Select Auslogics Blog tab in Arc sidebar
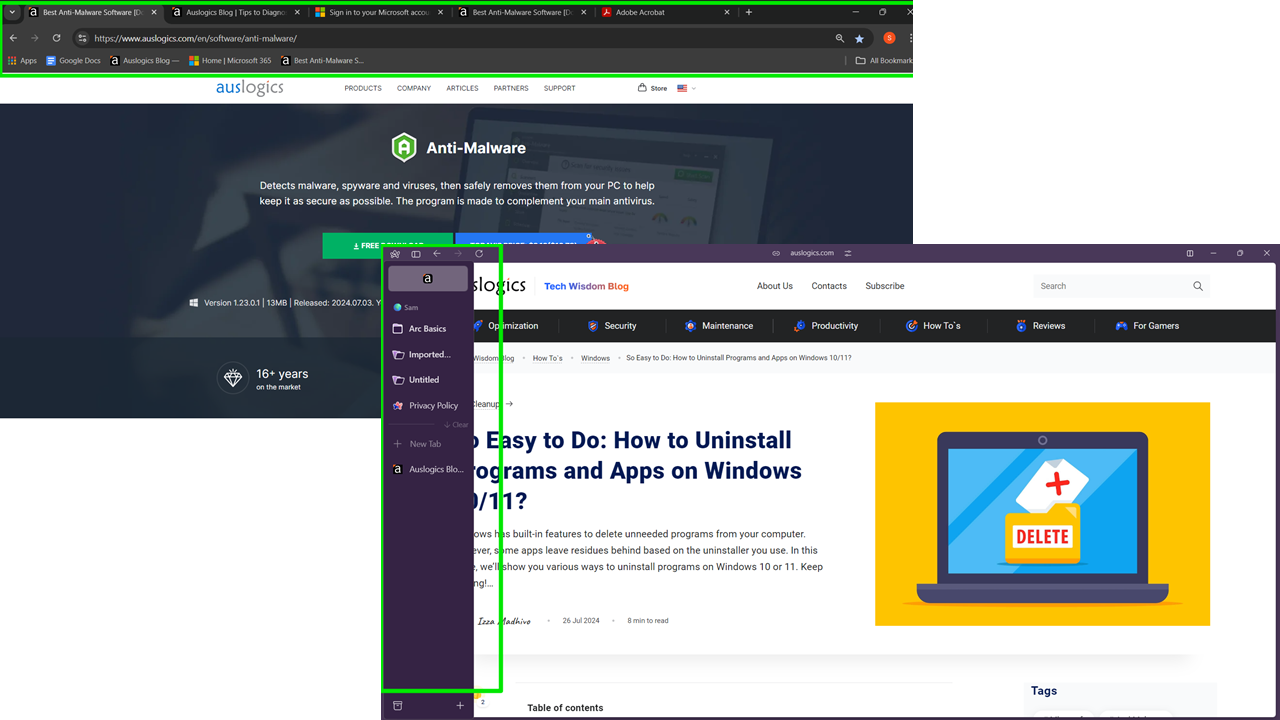Image resolution: width=1280 pixels, height=720 pixels. click(428, 469)
